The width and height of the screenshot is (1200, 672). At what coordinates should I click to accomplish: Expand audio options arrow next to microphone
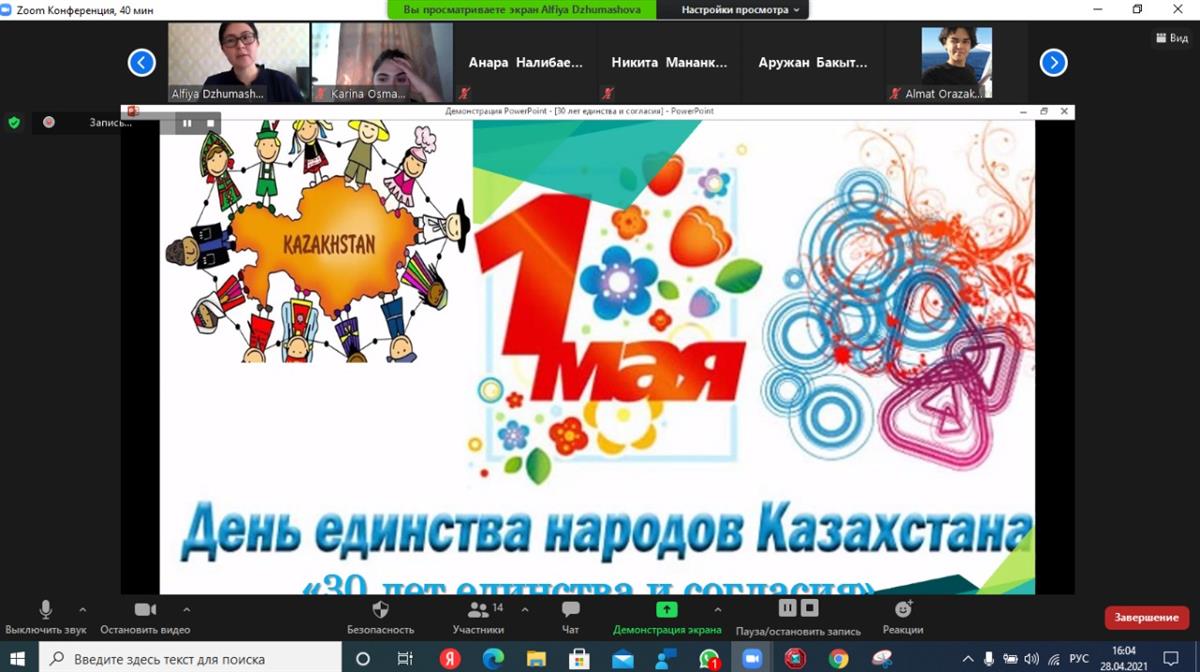82,609
